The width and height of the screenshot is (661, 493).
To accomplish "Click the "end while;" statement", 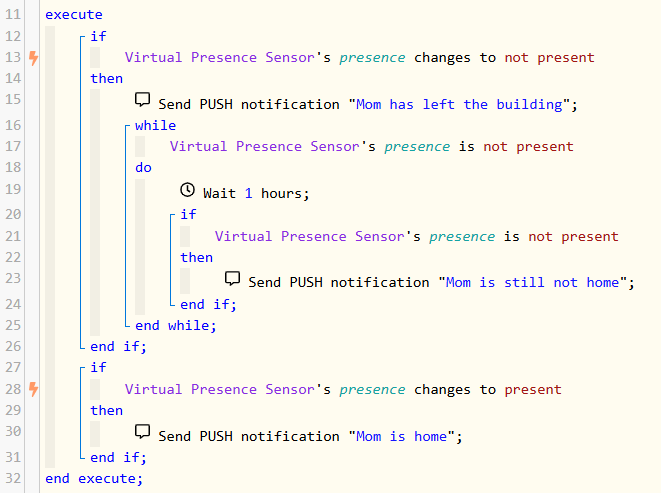I will coord(176,325).
